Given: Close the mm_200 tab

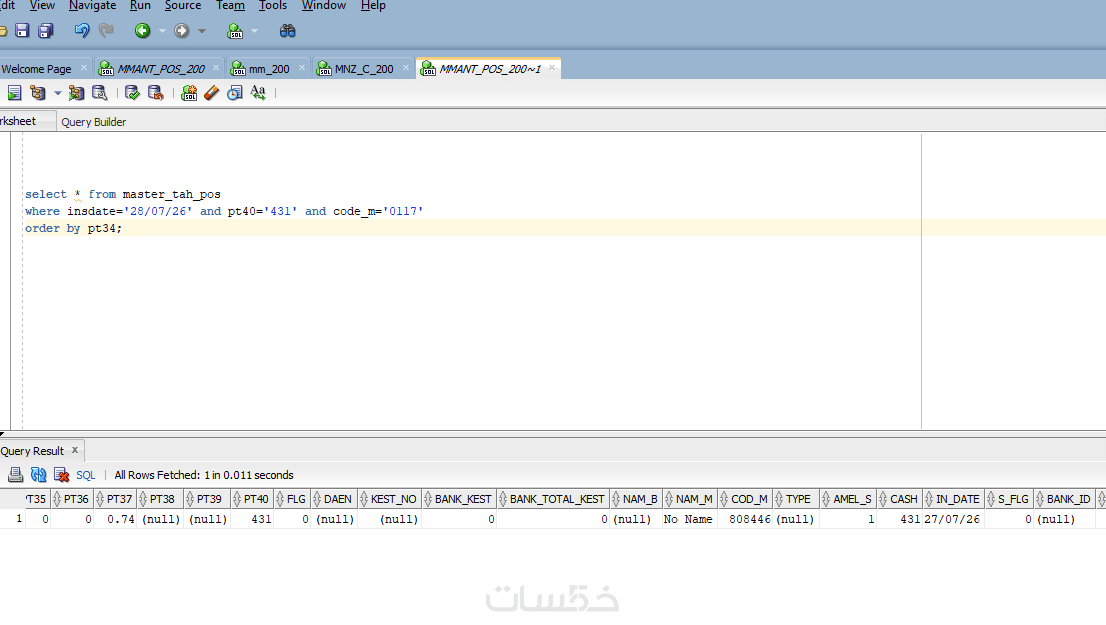Looking at the screenshot, I should pyautogui.click(x=302, y=68).
